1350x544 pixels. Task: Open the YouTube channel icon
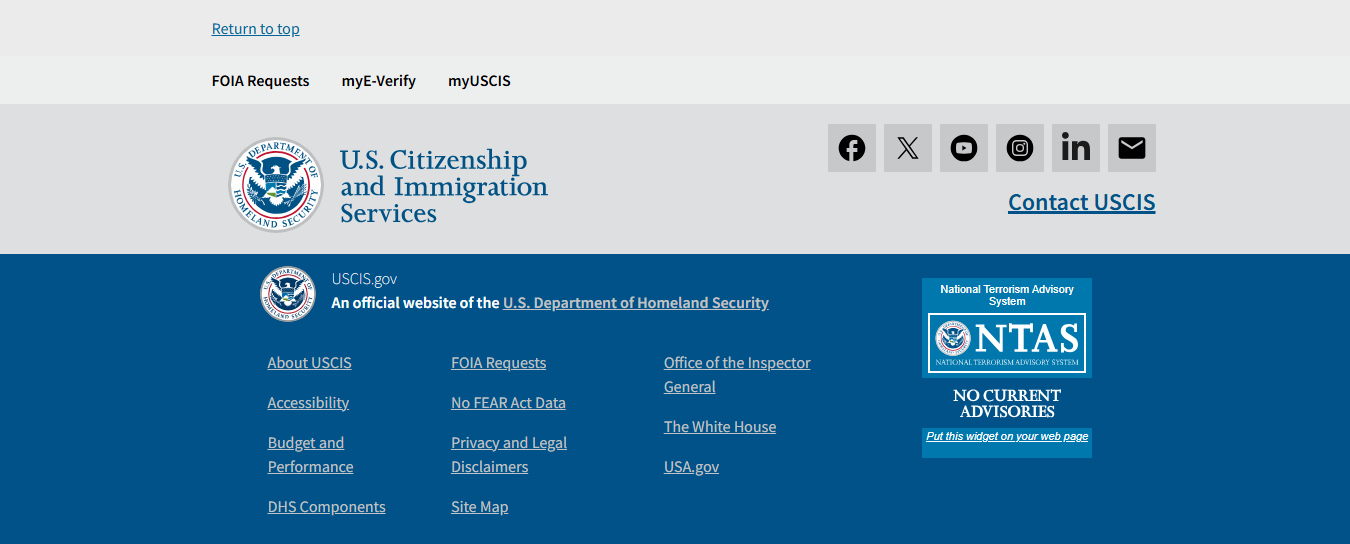(963, 148)
